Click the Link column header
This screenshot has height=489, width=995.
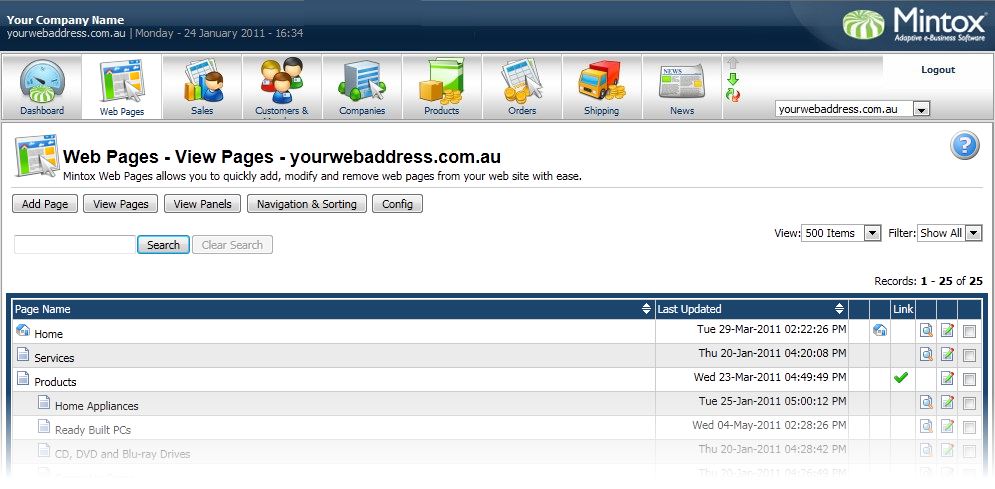click(903, 309)
